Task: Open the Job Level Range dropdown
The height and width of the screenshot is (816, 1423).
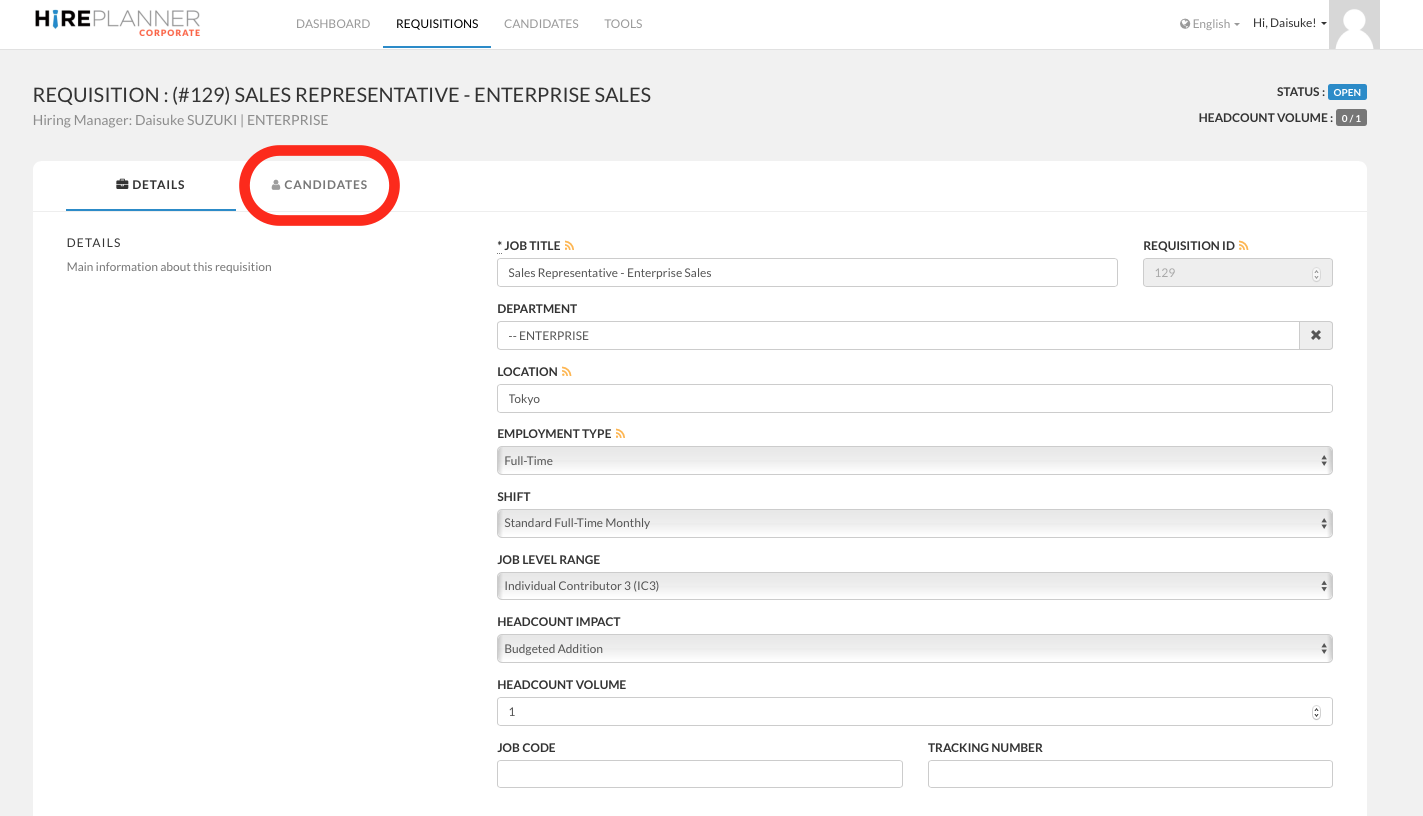Action: (914, 586)
